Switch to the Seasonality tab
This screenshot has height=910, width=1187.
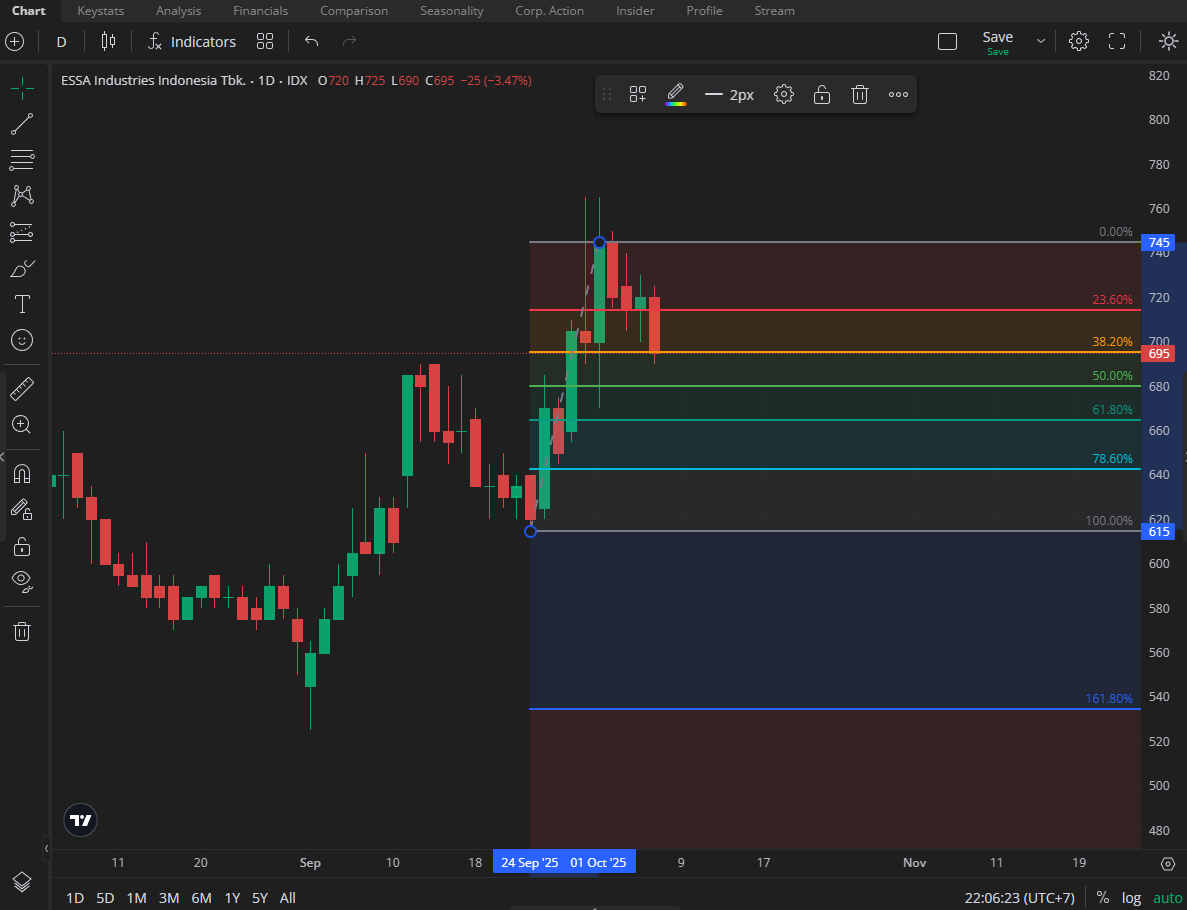[452, 11]
